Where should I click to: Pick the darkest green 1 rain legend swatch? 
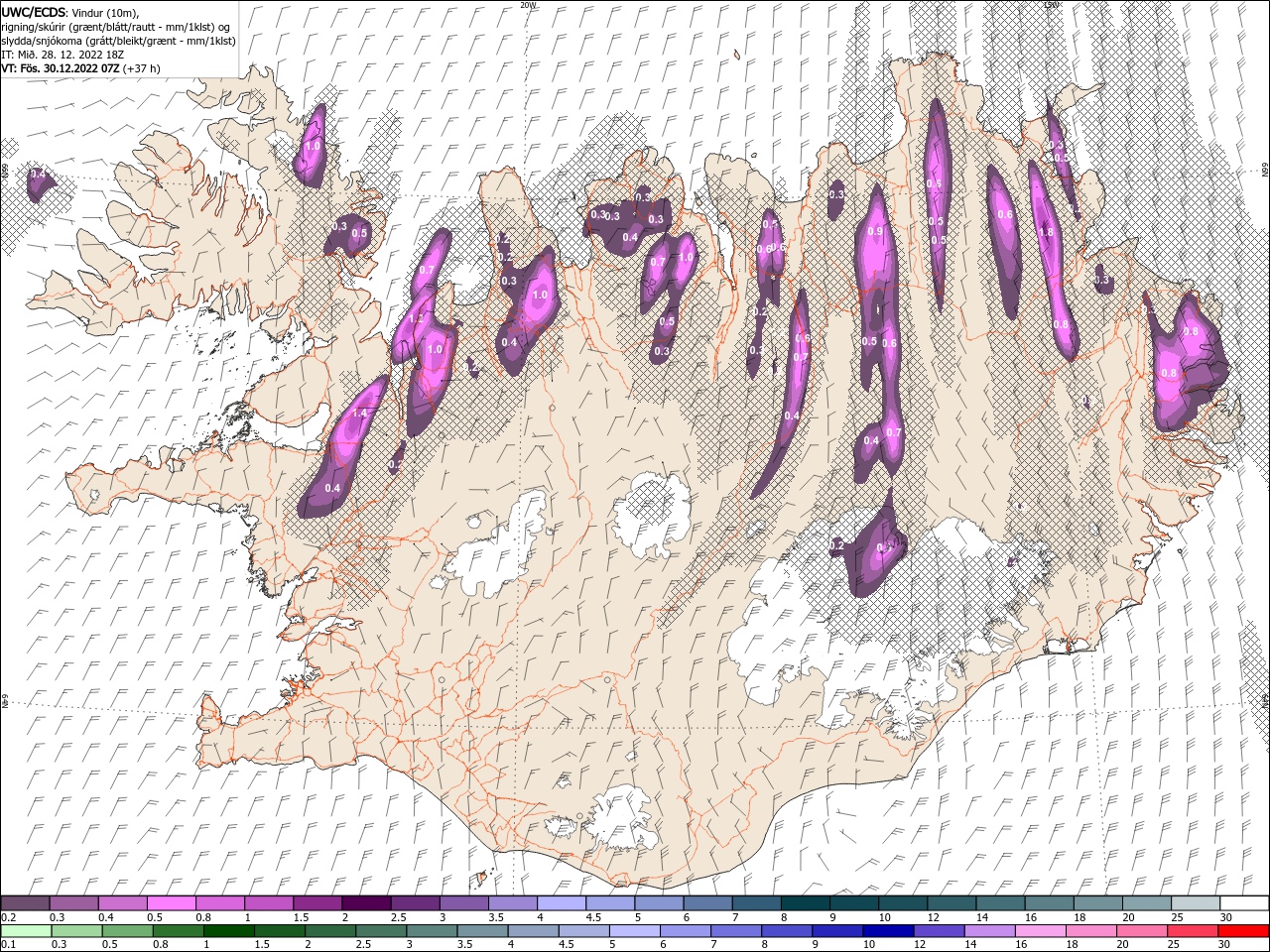click(228, 931)
